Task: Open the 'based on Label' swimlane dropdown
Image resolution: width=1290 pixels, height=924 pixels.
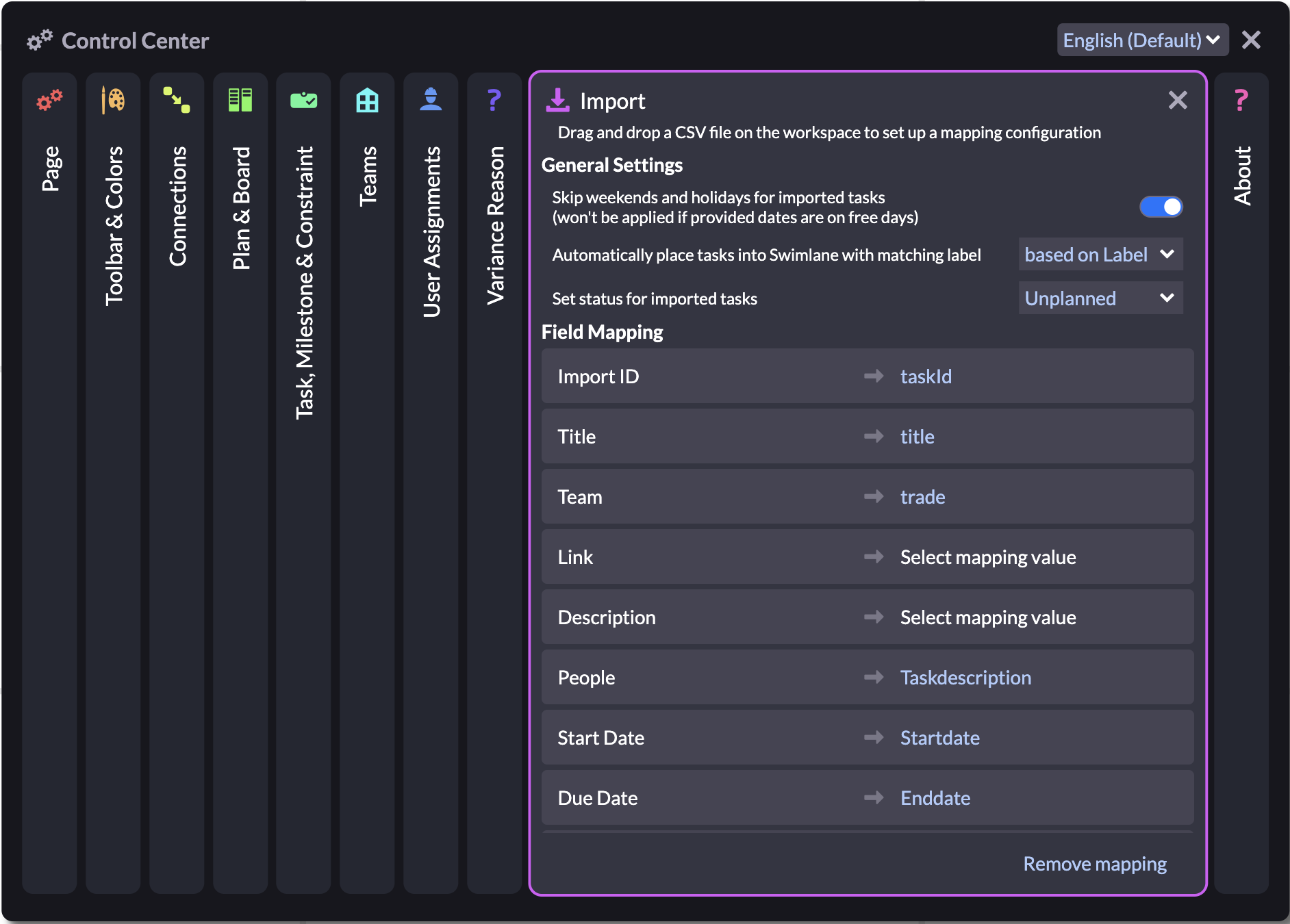Action: (x=1100, y=255)
